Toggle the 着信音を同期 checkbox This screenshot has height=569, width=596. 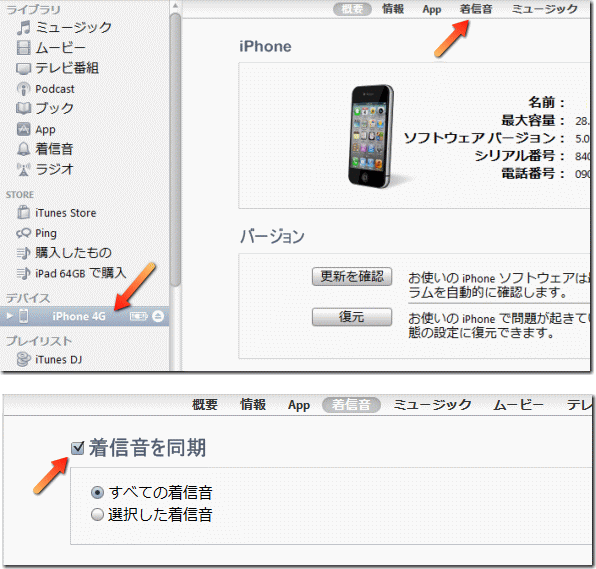[78, 448]
